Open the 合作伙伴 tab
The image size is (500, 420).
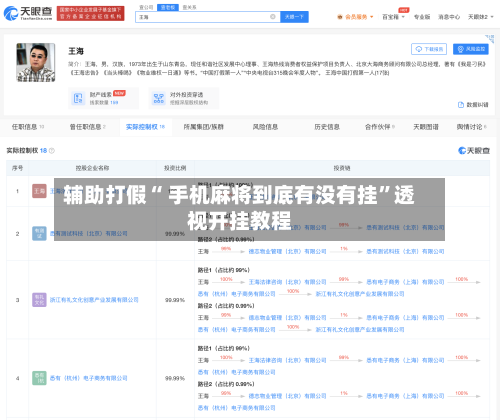coord(380,127)
